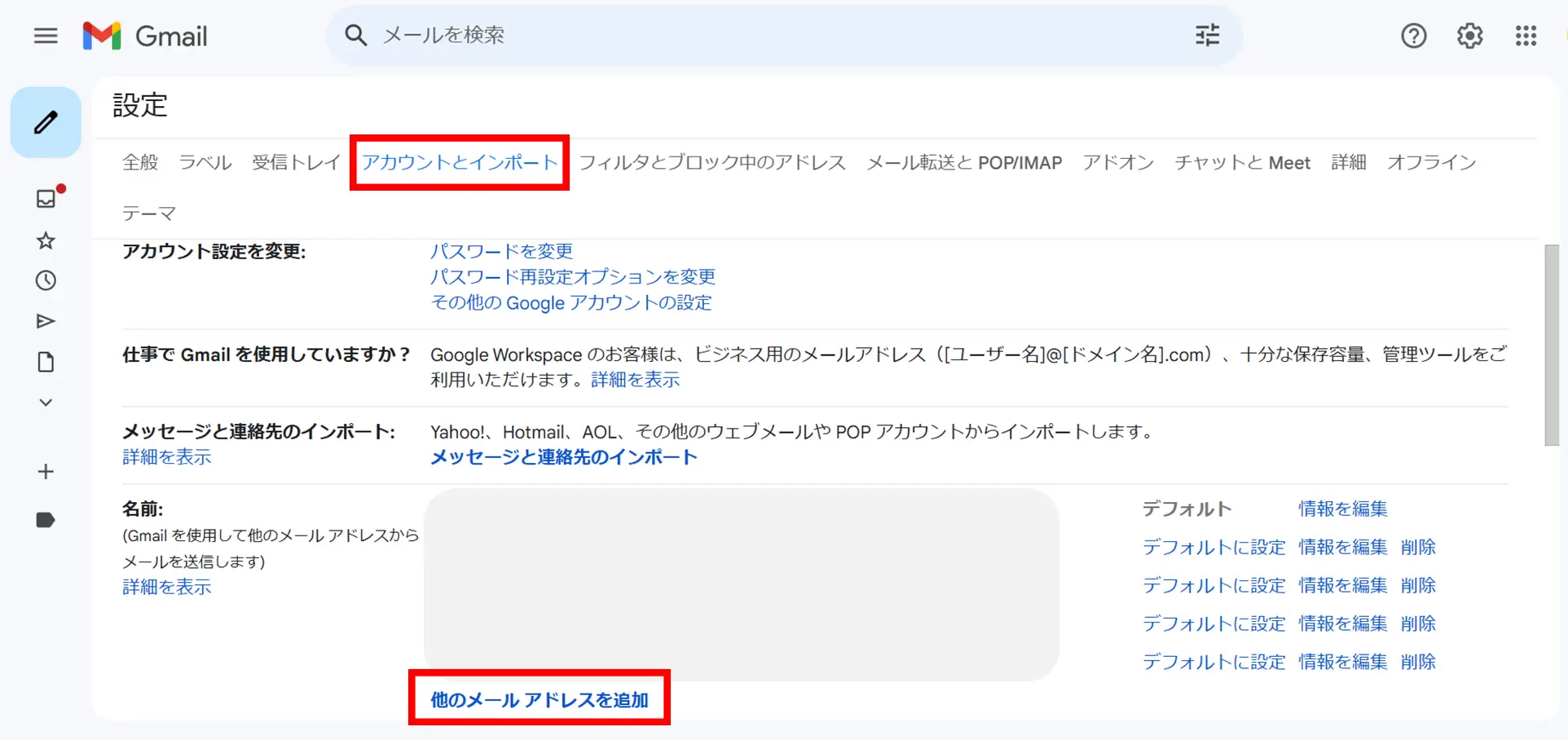
Task: Click 他のメール アドレスを追加 link
Action: click(x=540, y=699)
